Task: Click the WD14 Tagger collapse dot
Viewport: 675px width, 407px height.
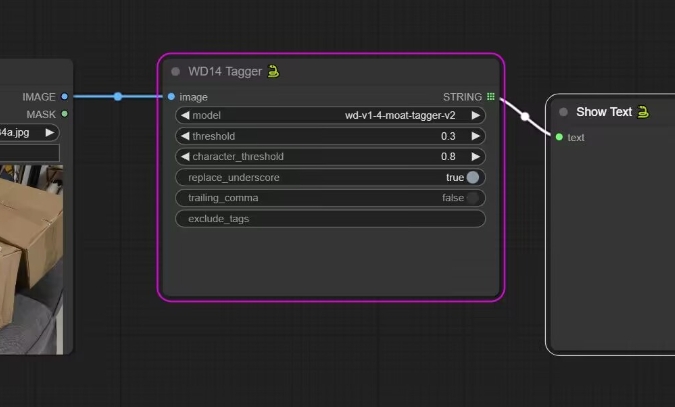Action: coord(176,72)
